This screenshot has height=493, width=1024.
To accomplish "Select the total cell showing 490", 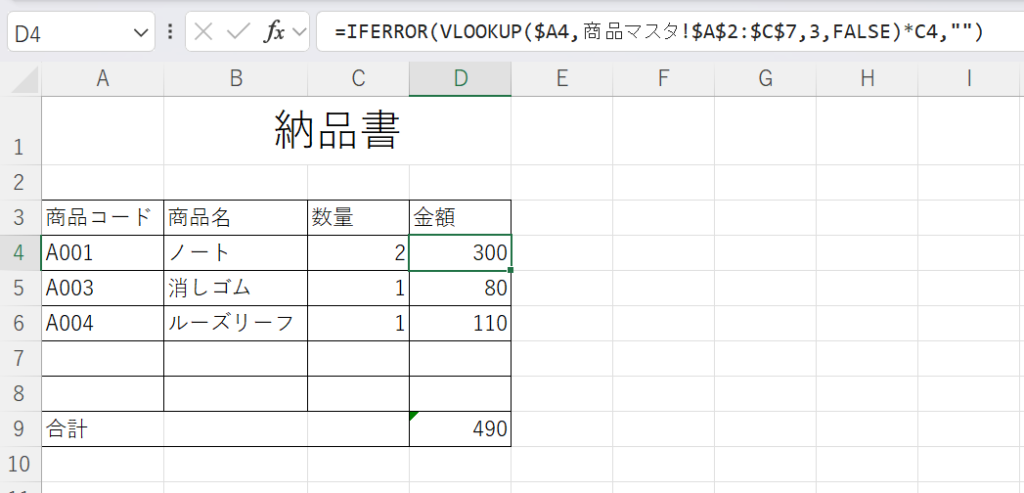I will [460, 429].
